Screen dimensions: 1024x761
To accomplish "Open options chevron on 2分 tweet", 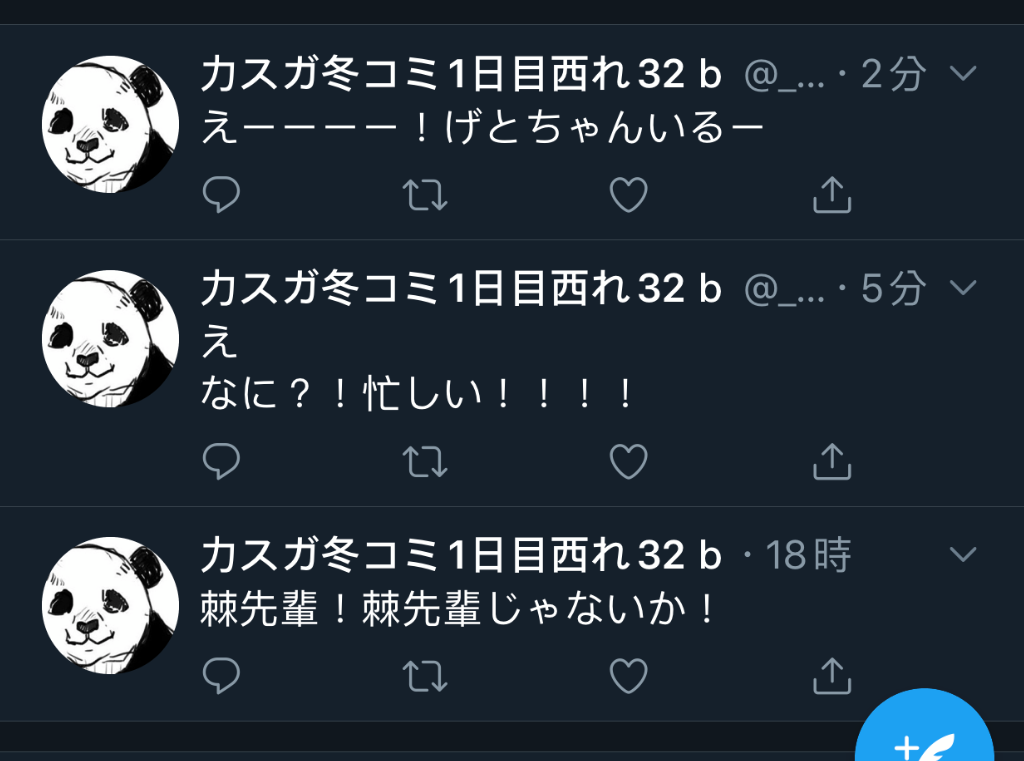I will tap(963, 73).
